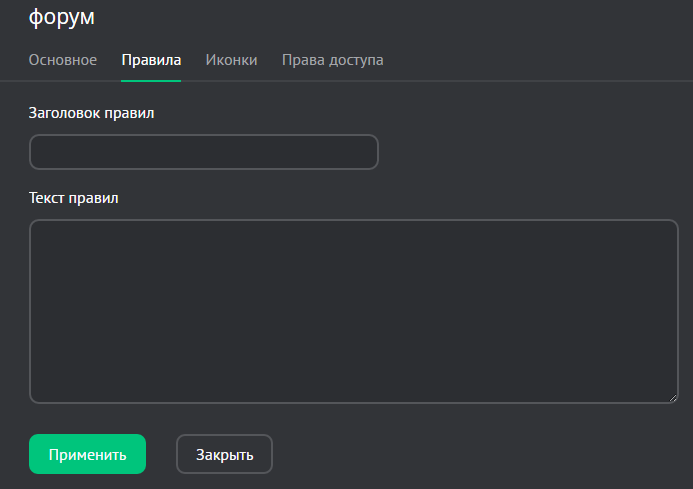The image size is (693, 489).
Task: Apply the forum rules changes
Action: point(88,454)
